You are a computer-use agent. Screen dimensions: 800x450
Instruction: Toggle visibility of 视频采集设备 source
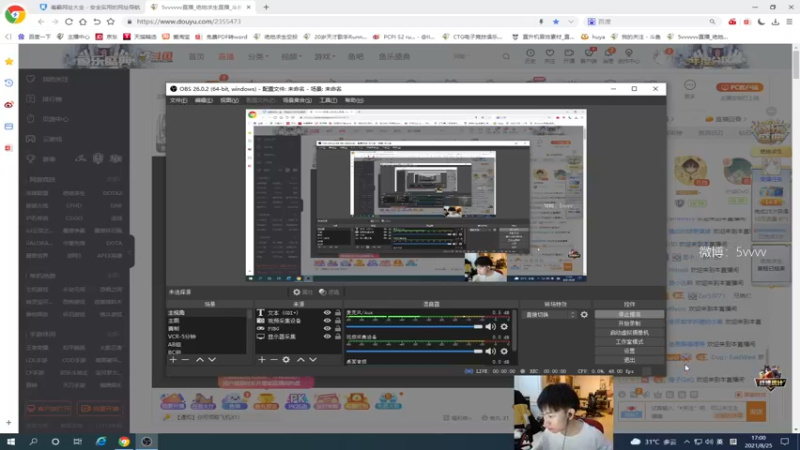[x=327, y=321]
